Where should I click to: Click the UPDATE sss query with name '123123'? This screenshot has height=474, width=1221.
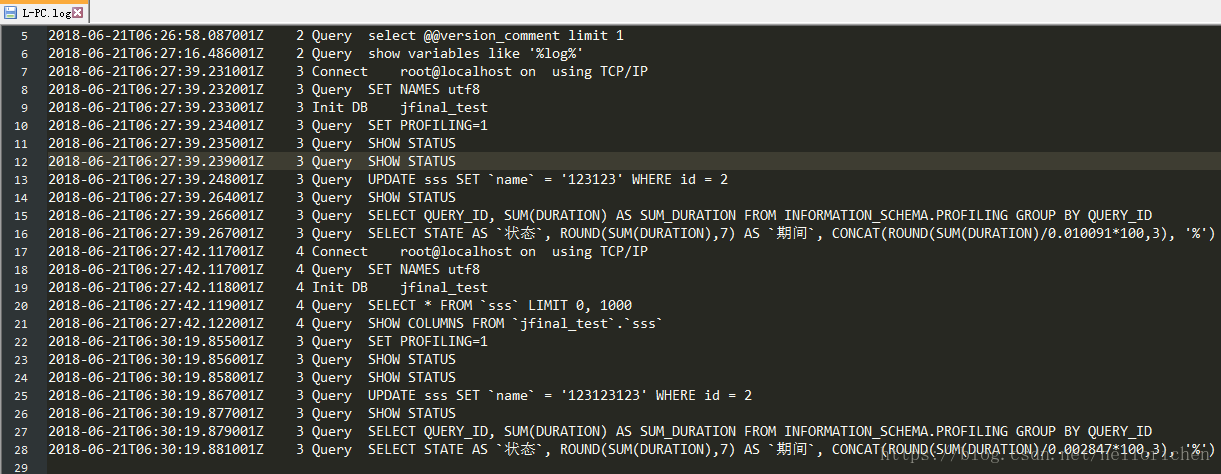pyautogui.click(x=548, y=179)
